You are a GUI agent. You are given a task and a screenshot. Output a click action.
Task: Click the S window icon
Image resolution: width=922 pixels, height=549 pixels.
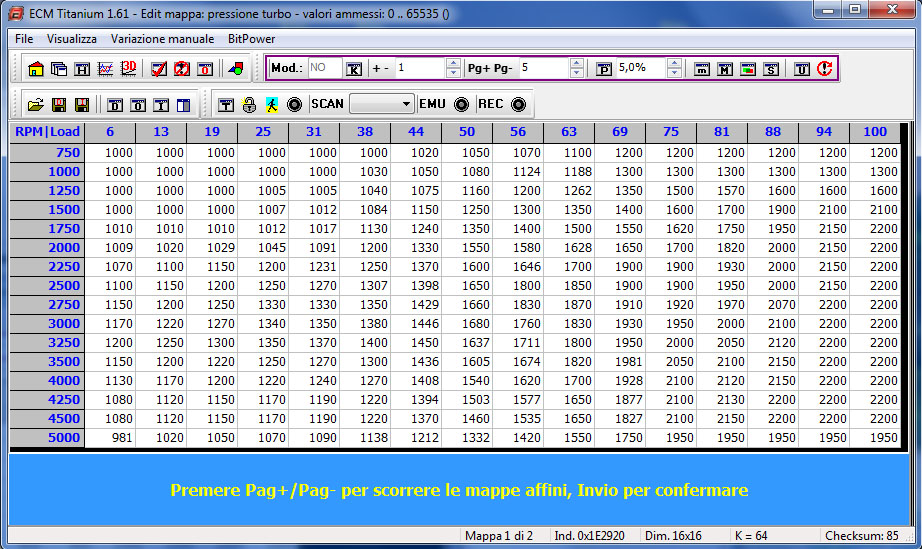pyautogui.click(x=771, y=69)
